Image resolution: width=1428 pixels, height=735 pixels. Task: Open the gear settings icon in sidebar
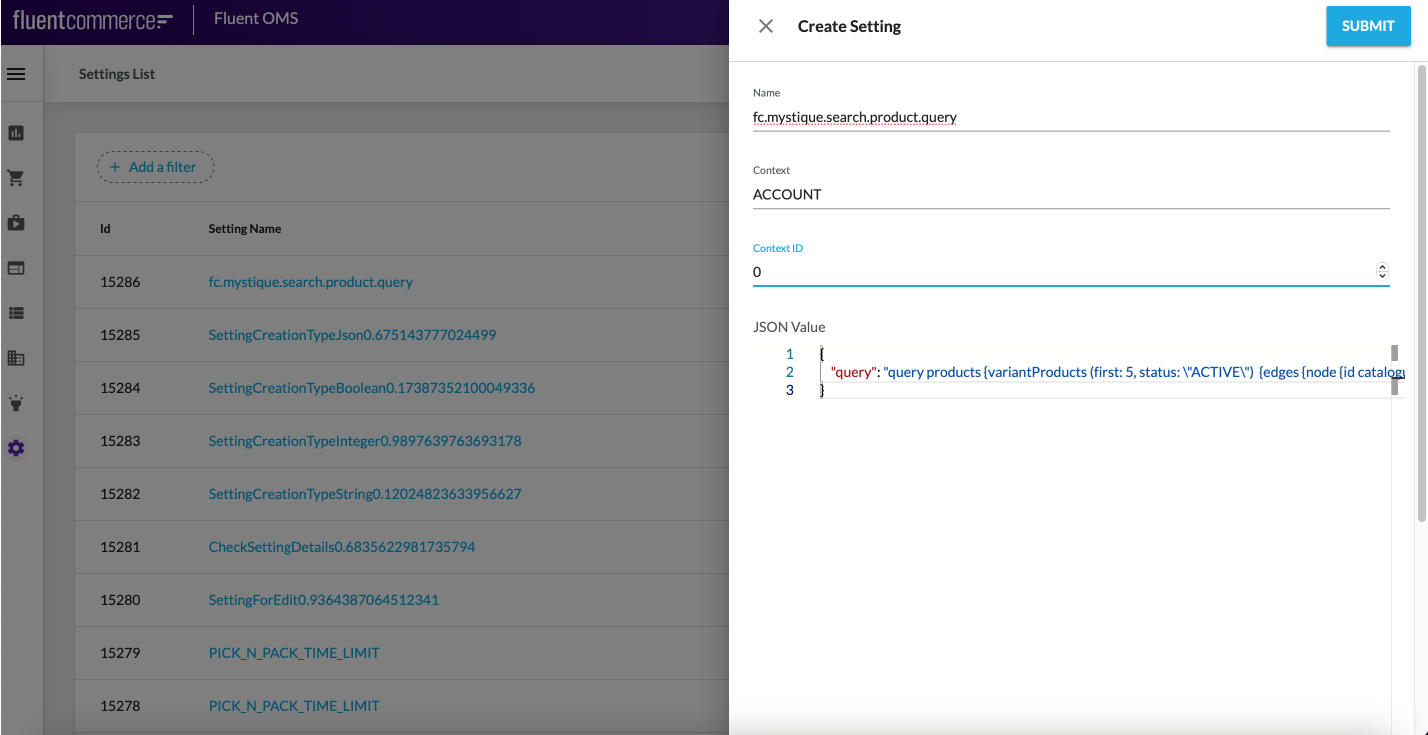click(16, 448)
